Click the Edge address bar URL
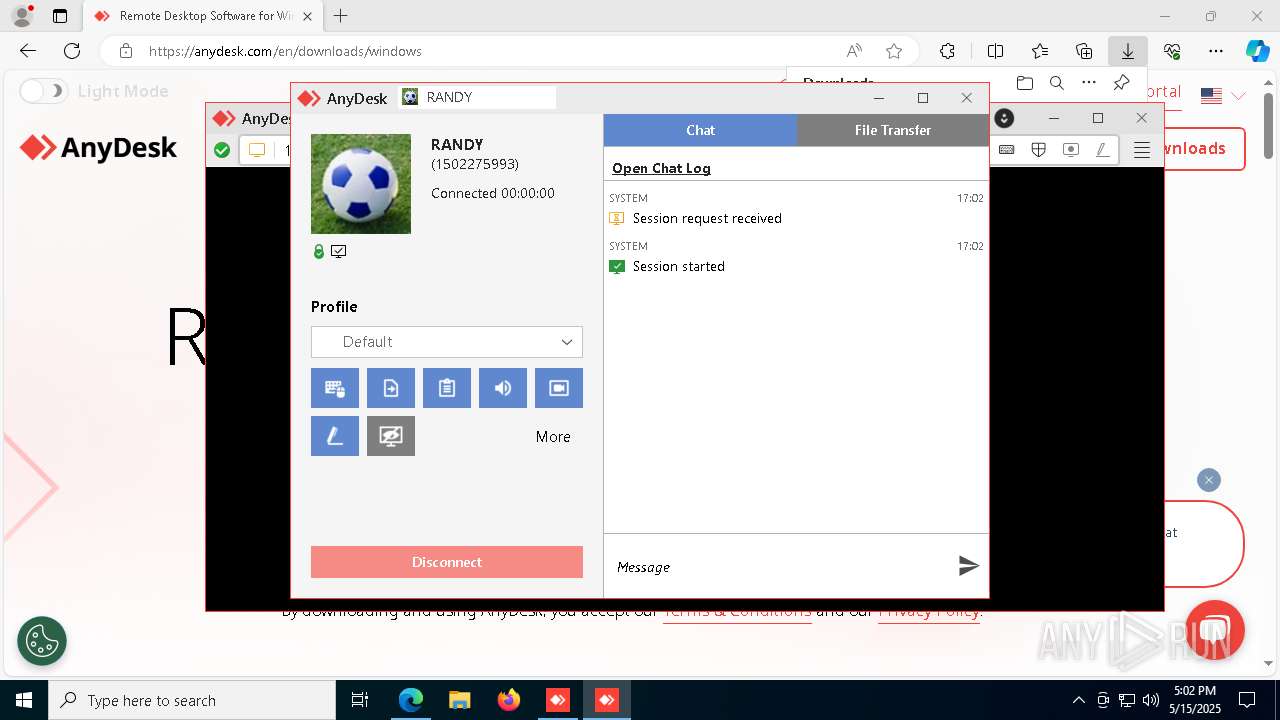The image size is (1280, 720). [285, 51]
